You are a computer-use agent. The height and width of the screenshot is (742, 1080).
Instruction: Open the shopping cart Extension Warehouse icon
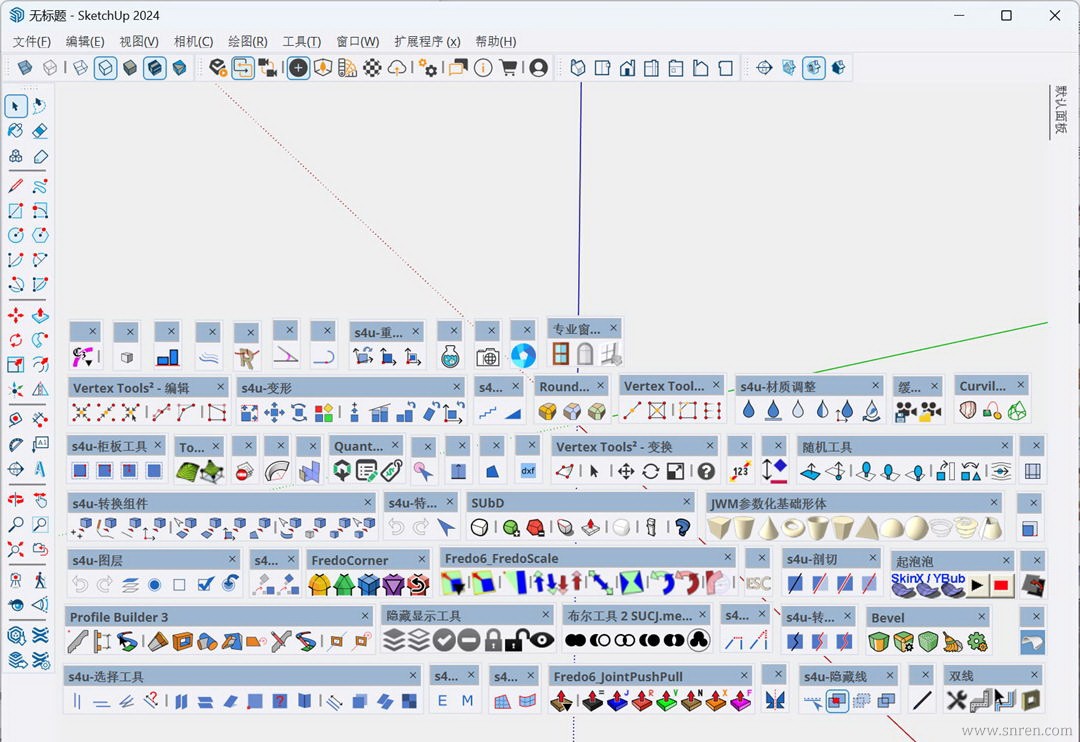[508, 68]
